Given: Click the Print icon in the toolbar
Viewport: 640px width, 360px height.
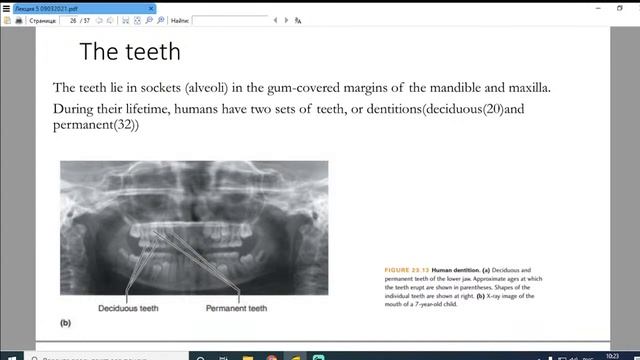Looking at the screenshot, I should pyautogui.click(x=19, y=20).
